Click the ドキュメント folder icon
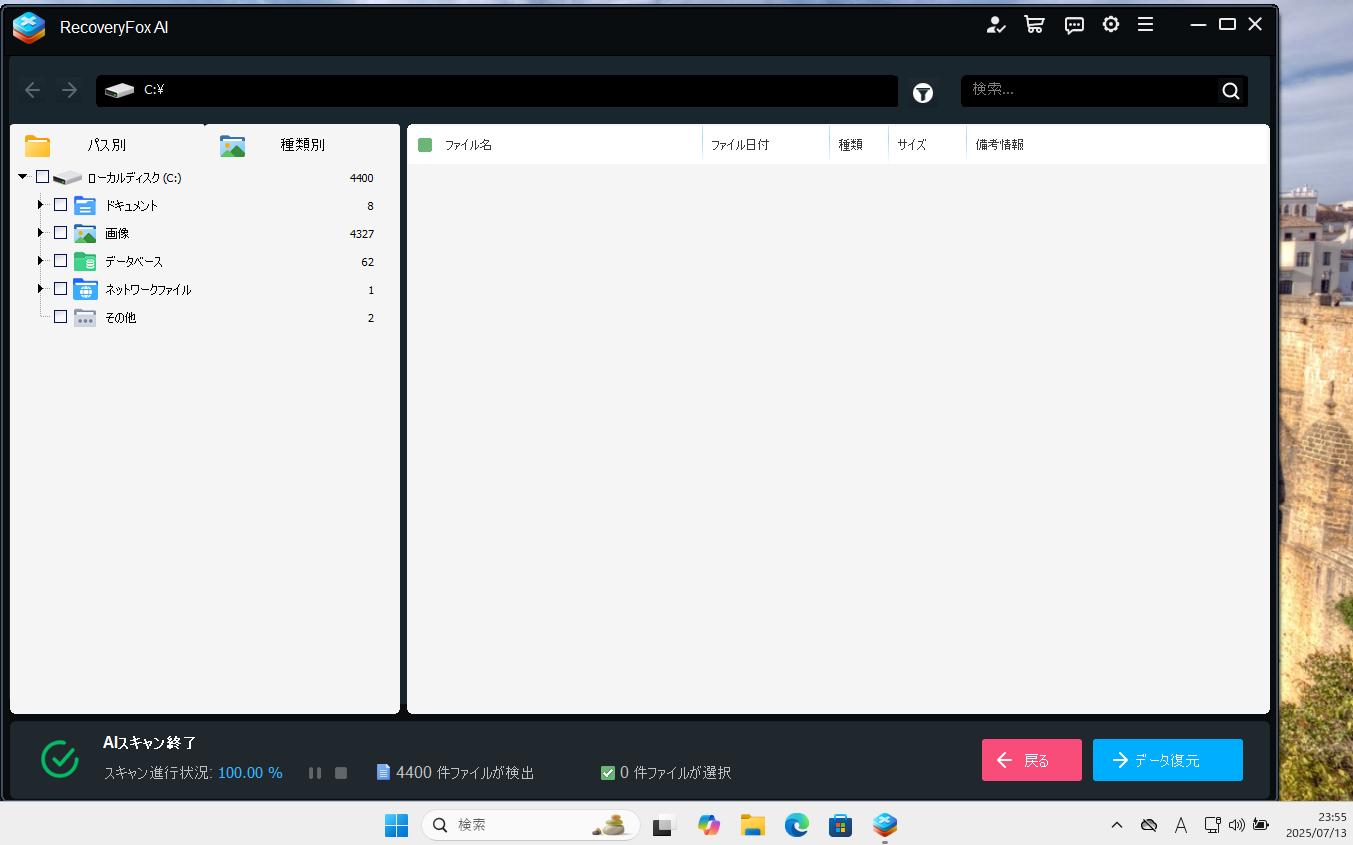The height and width of the screenshot is (845, 1353). (x=85, y=206)
